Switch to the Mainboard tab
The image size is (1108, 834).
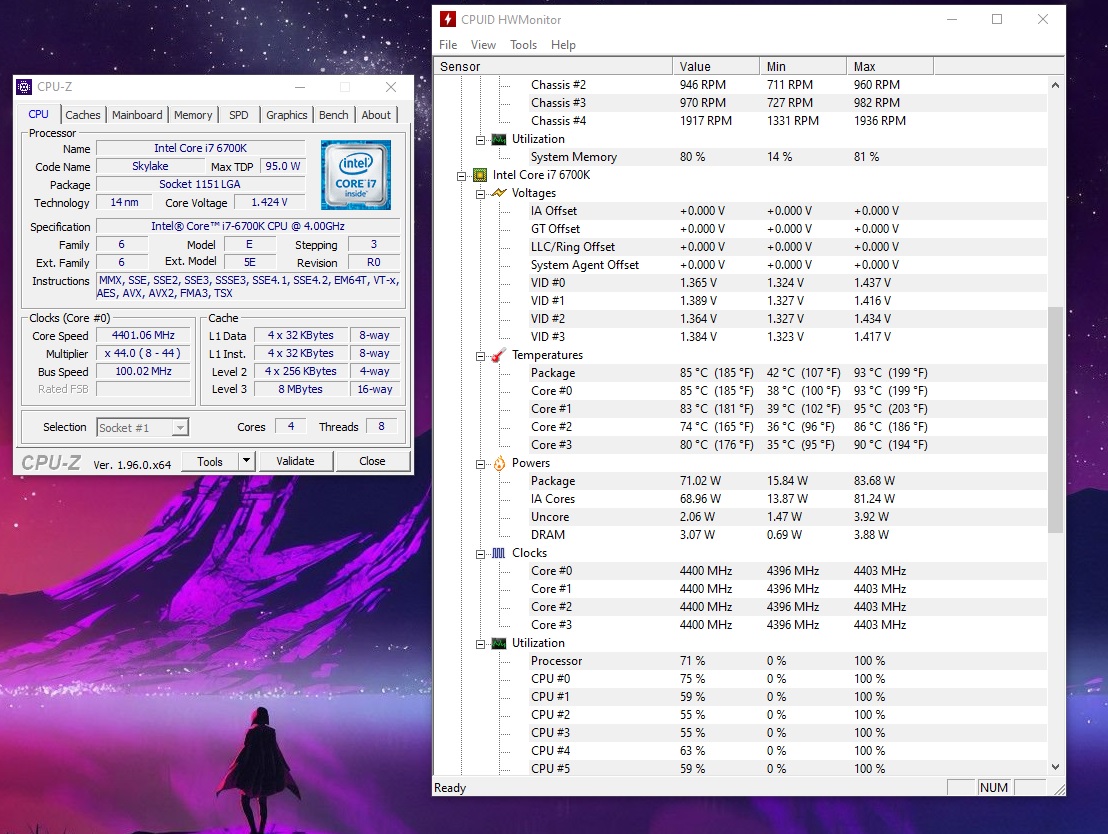(x=137, y=114)
